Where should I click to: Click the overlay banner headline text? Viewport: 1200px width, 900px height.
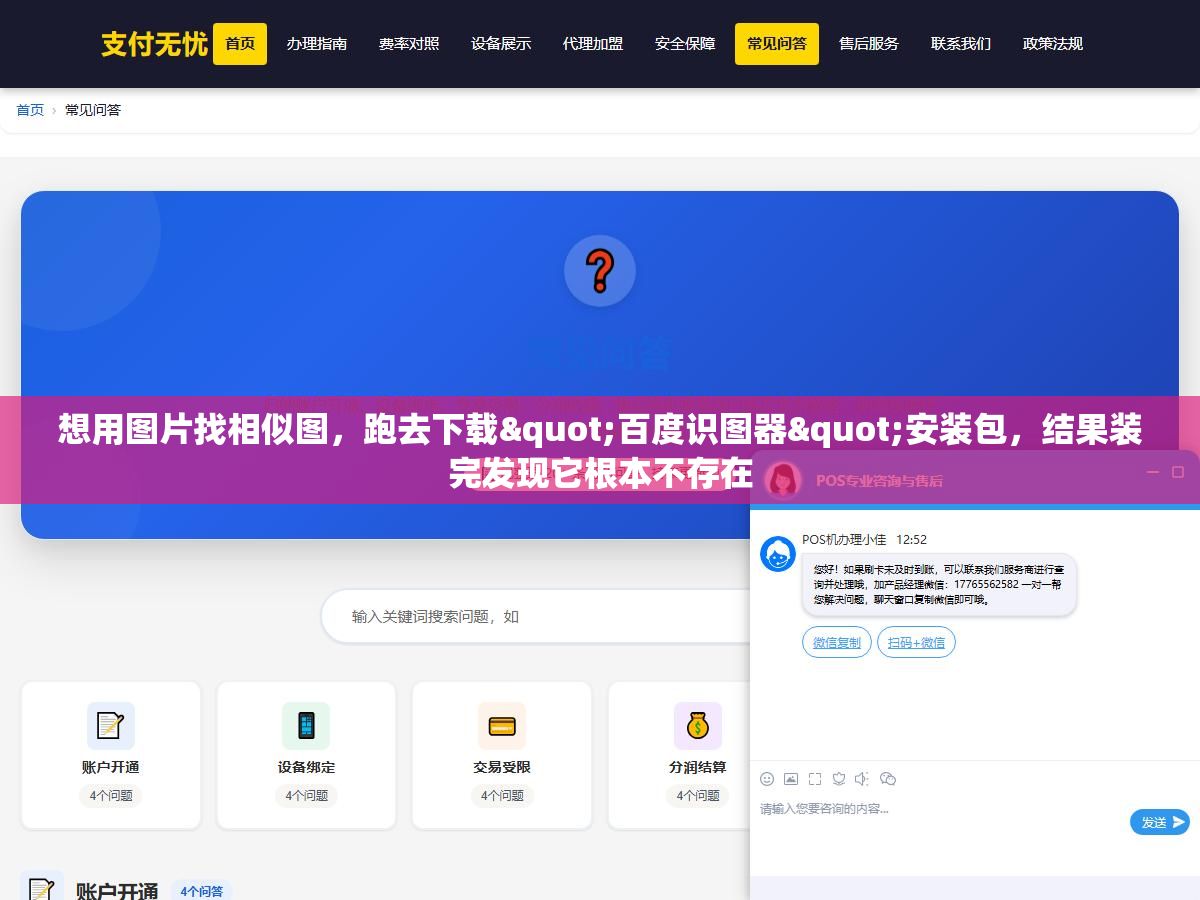click(x=600, y=451)
